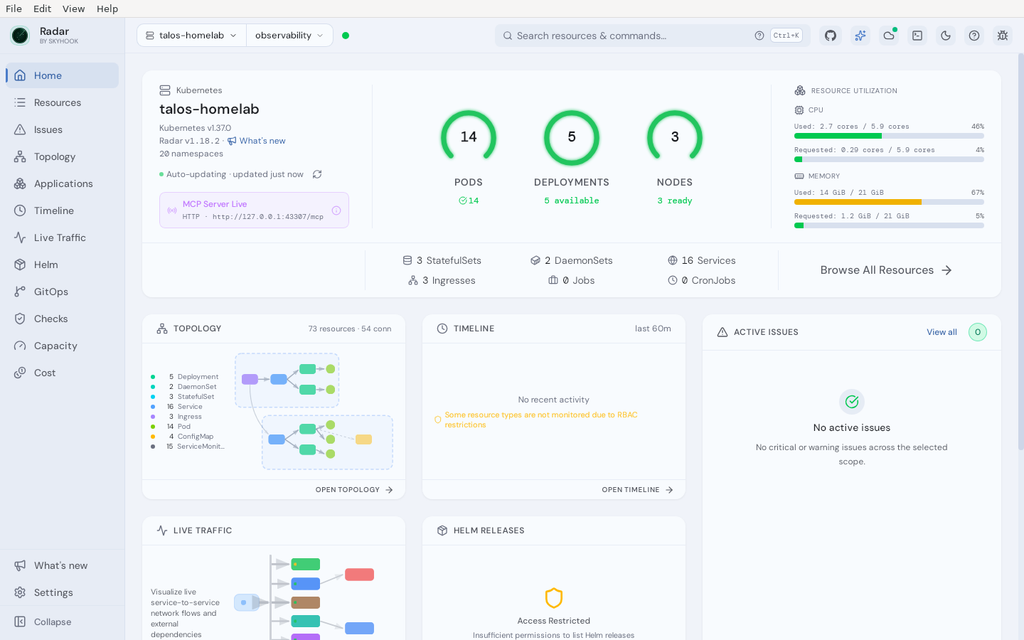Click the What's new link under Radar version
The width and height of the screenshot is (1024, 640).
point(256,140)
